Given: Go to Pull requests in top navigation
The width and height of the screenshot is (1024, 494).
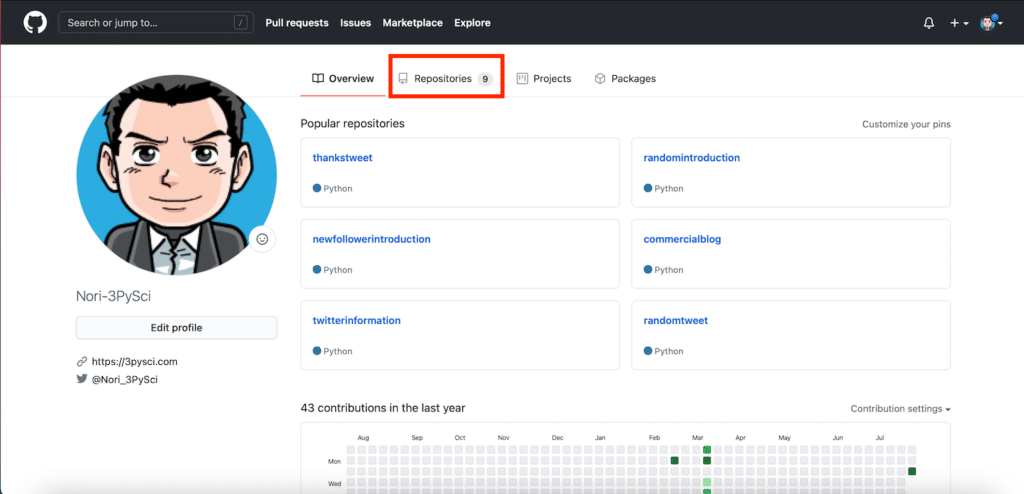Looking at the screenshot, I should (297, 23).
